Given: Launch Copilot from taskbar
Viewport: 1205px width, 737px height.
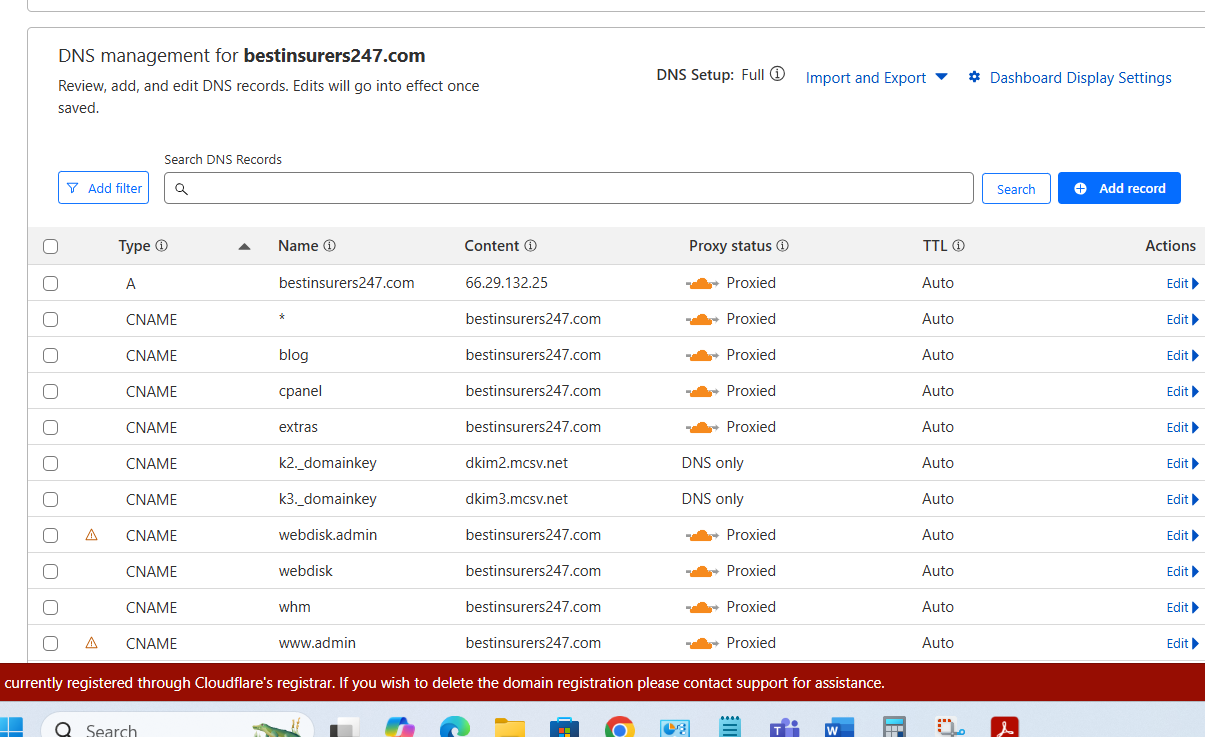Looking at the screenshot, I should pyautogui.click(x=400, y=728).
